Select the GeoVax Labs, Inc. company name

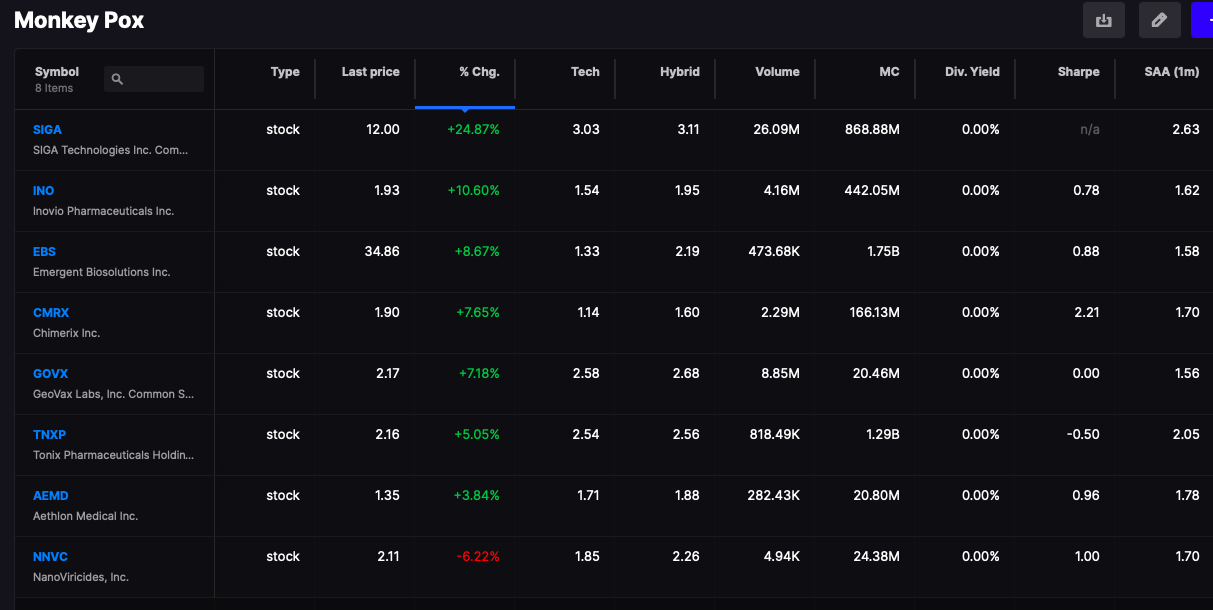(x=113, y=394)
